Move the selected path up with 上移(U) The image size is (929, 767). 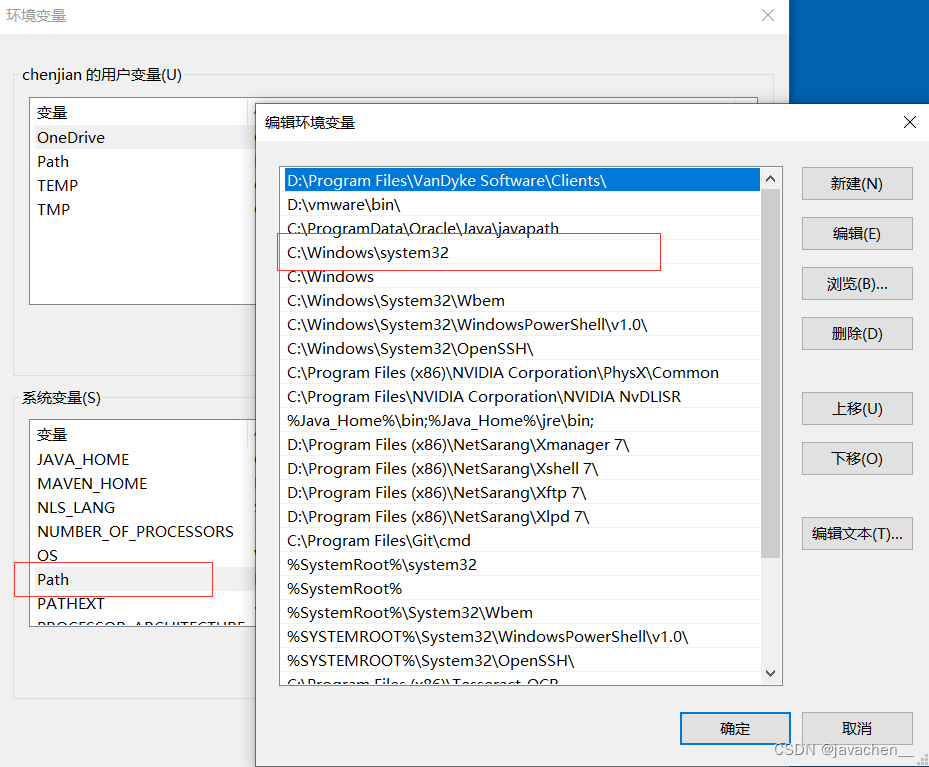[x=855, y=408]
